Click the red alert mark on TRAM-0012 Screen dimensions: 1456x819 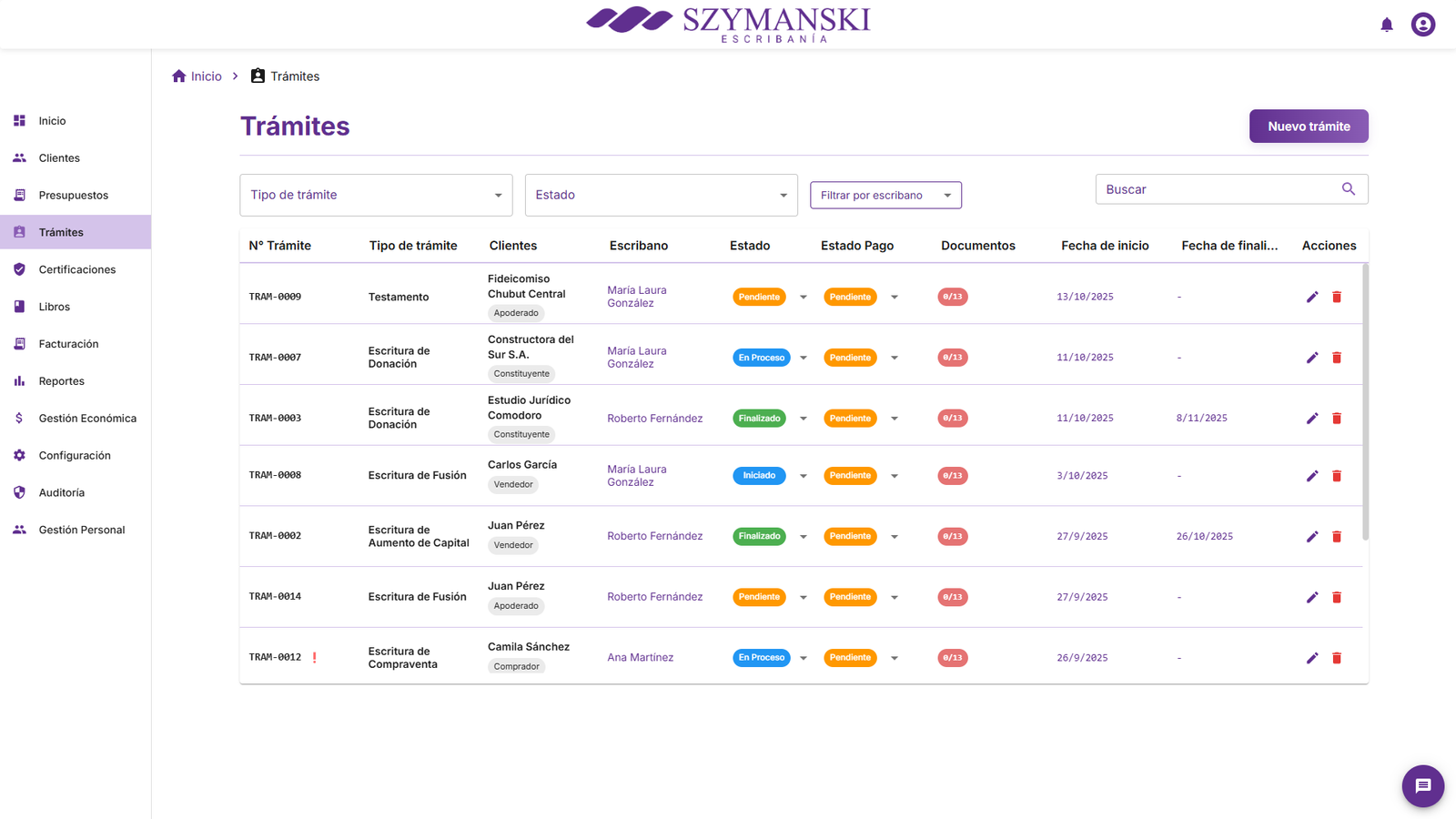315,657
